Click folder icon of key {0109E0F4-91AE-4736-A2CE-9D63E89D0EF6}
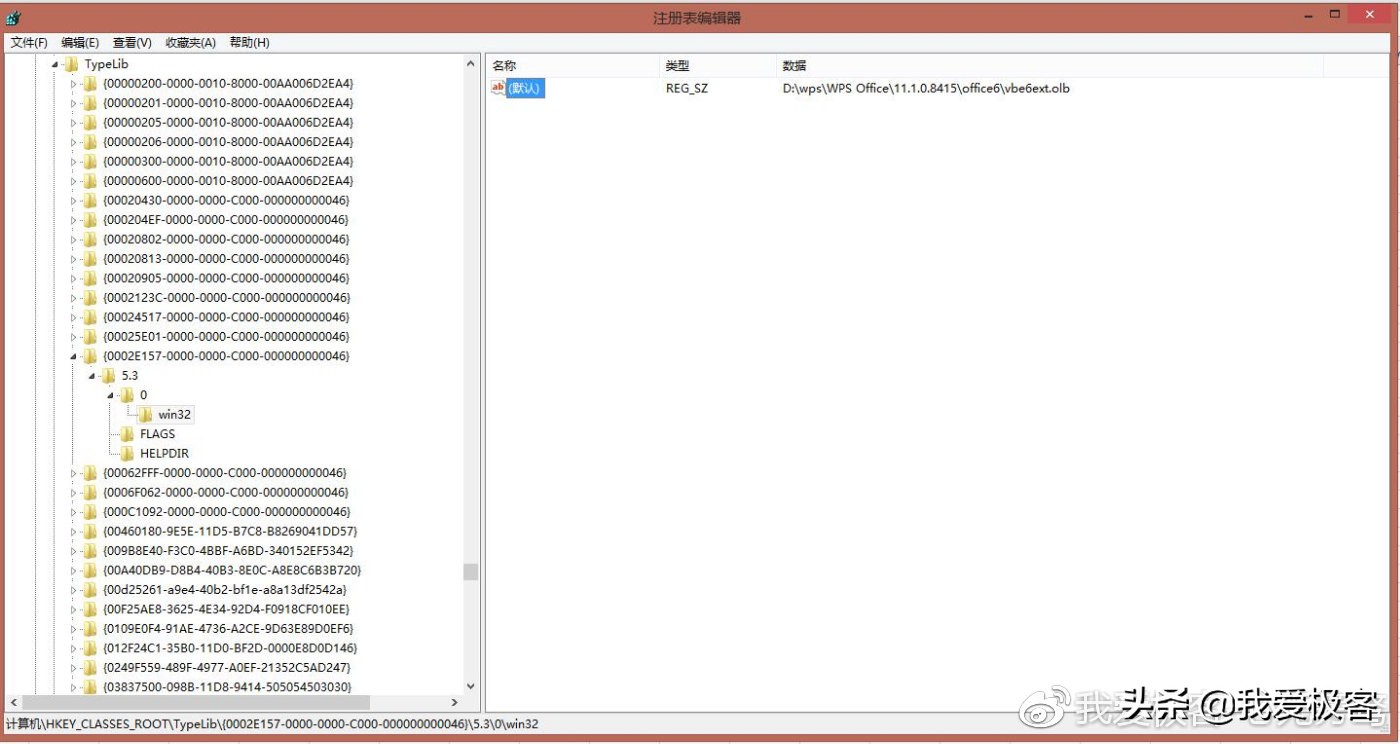This screenshot has height=744, width=1400. (x=90, y=629)
